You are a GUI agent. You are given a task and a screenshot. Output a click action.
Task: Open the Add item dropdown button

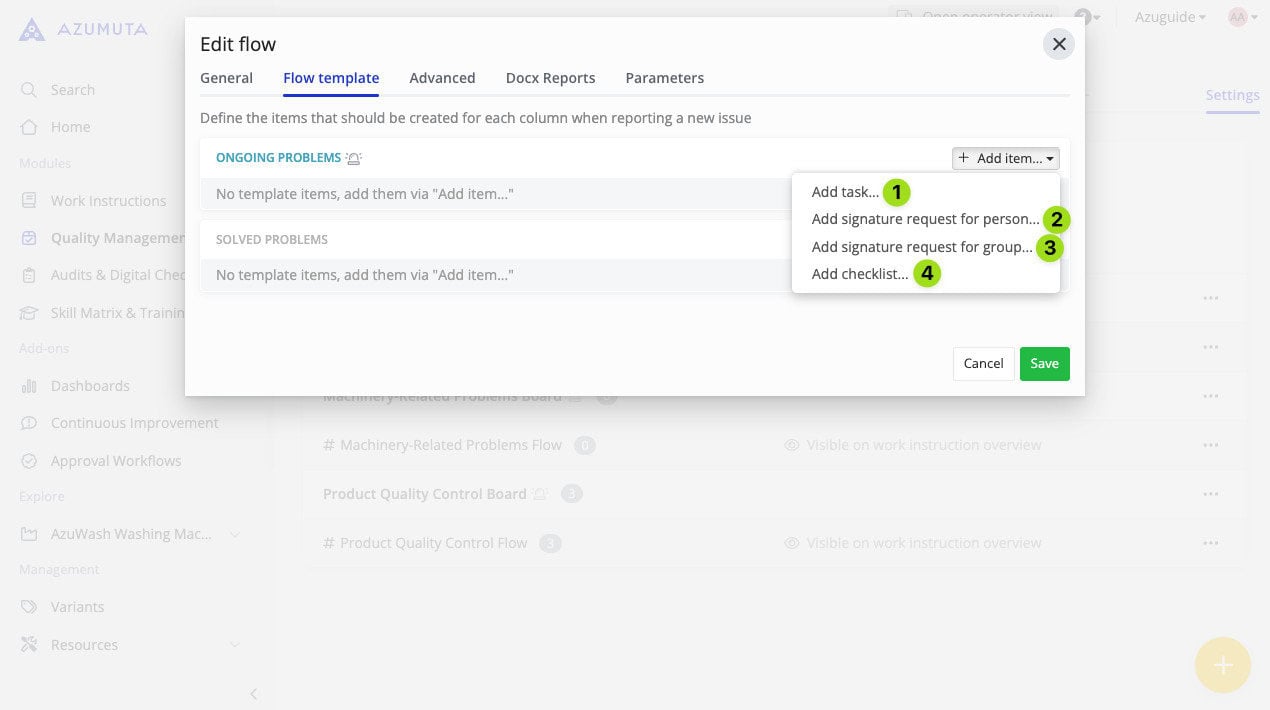[1005, 158]
